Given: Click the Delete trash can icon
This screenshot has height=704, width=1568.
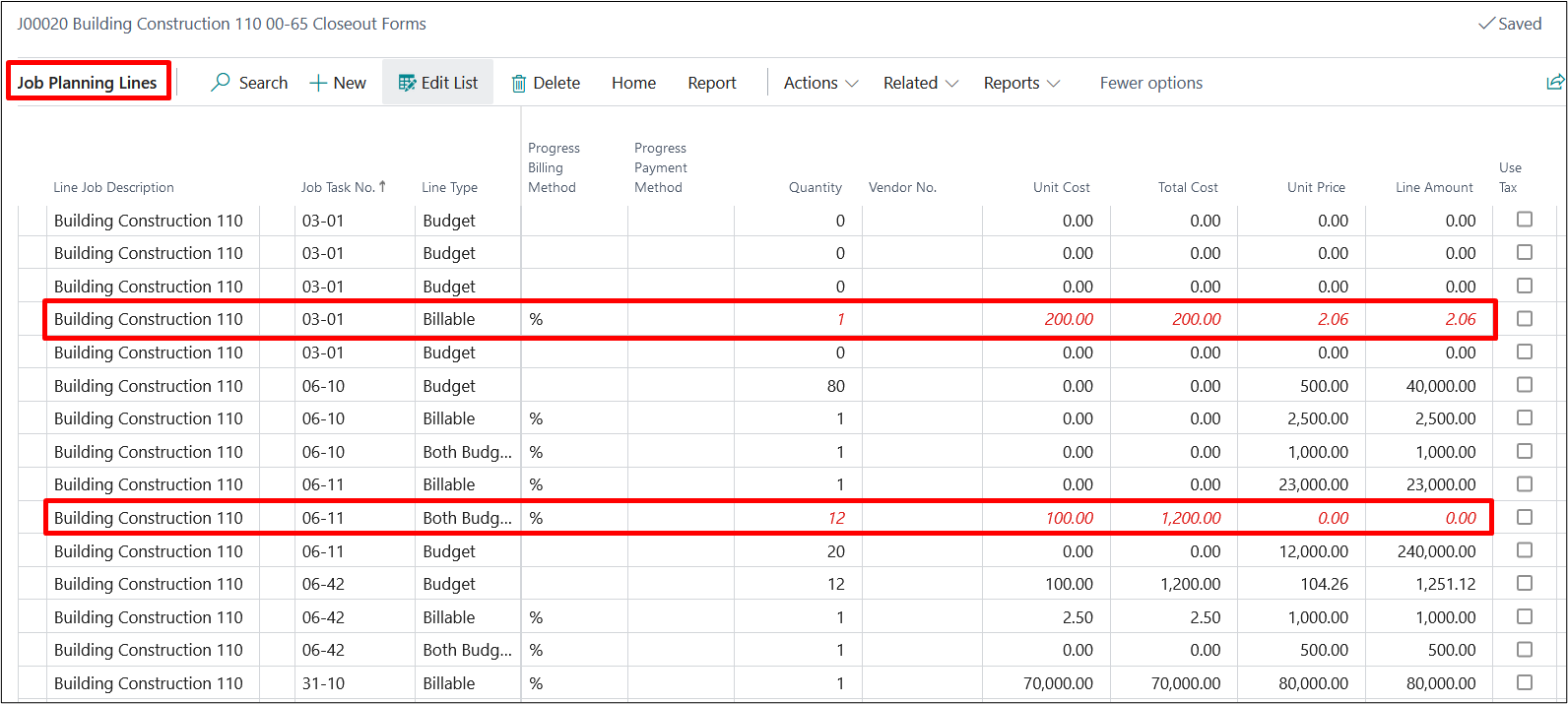Looking at the screenshot, I should tap(519, 84).
